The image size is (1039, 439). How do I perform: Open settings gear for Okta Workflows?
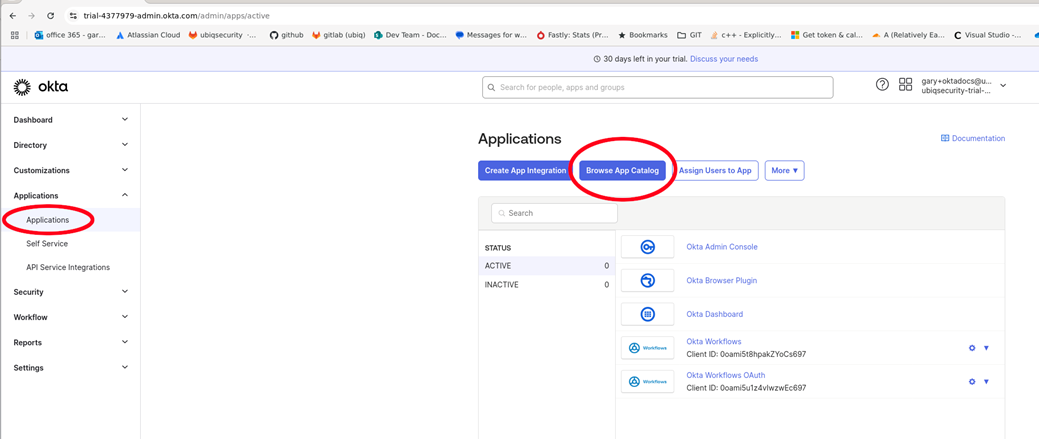pos(972,348)
